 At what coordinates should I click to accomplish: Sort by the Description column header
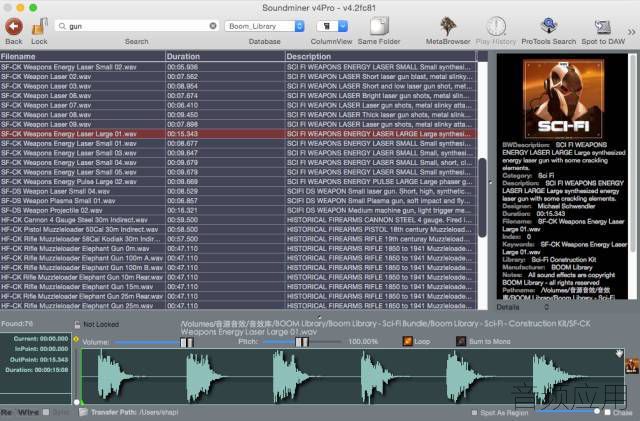pos(380,56)
